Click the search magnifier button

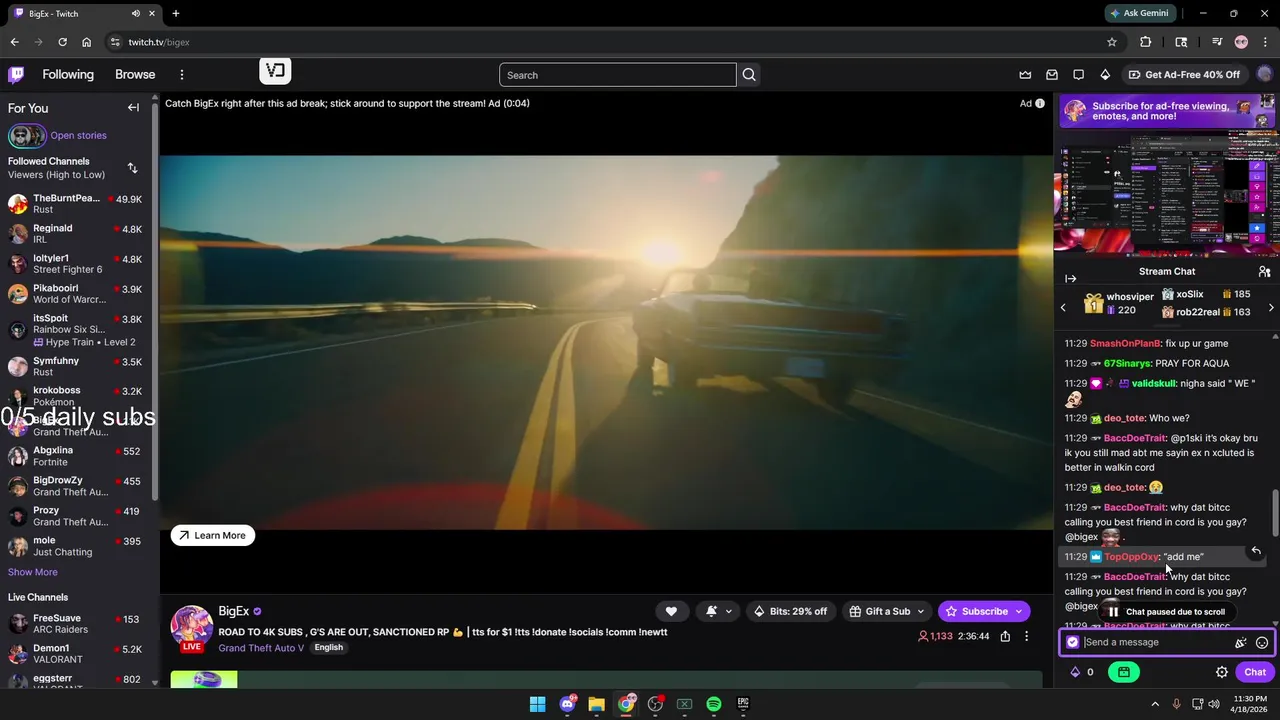(x=749, y=75)
